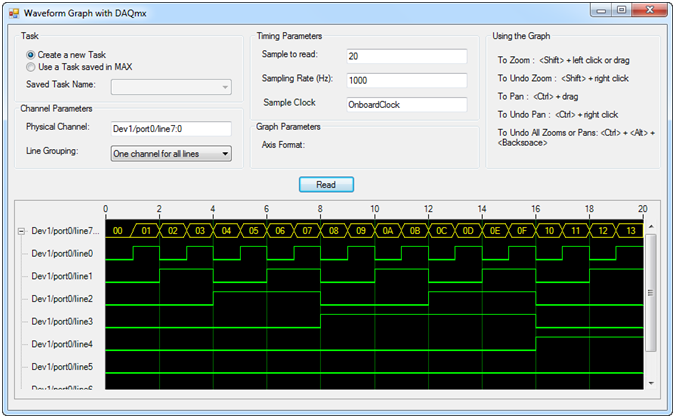
Task: Click the graph scrollbar down arrow
Action: (651, 382)
